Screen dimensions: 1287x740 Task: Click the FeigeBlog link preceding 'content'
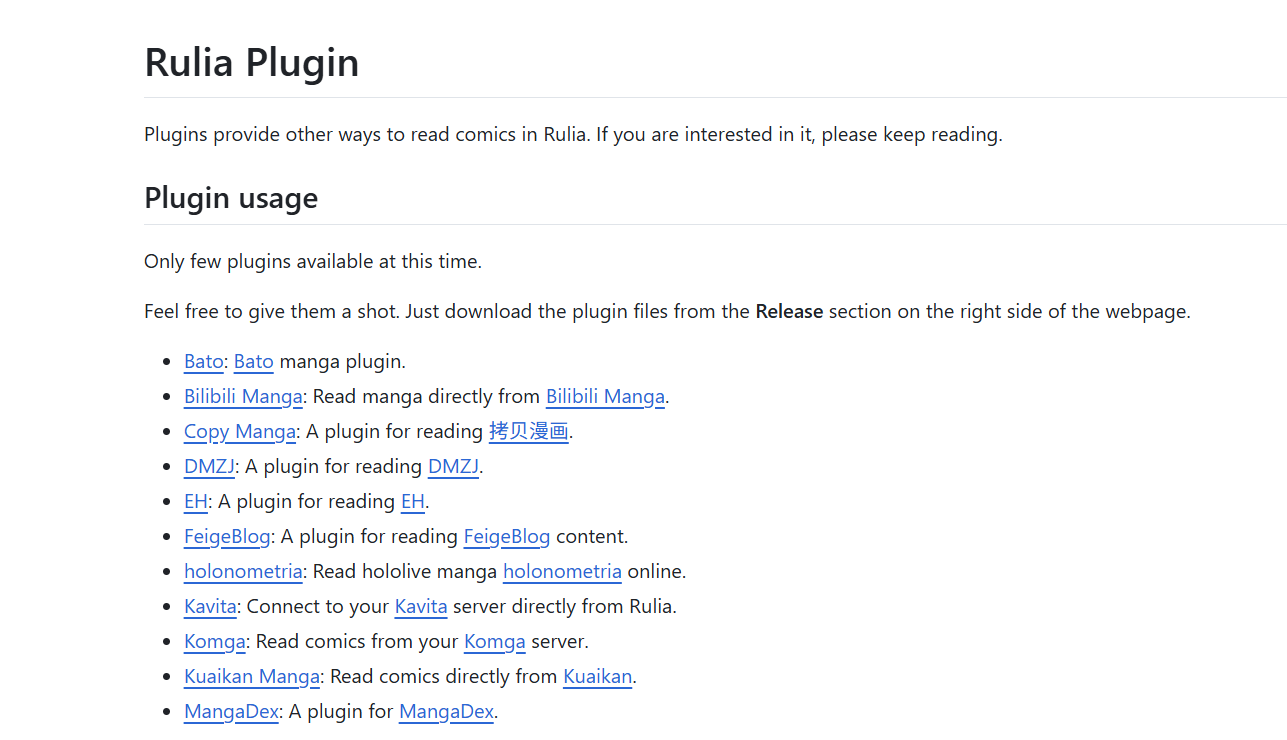tap(506, 537)
